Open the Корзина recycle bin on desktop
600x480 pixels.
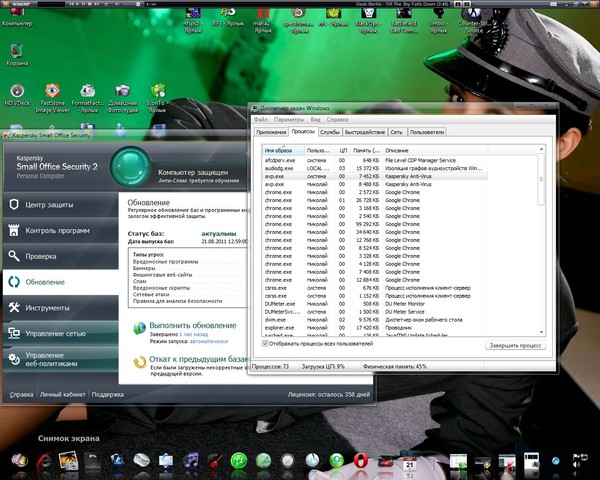17,54
